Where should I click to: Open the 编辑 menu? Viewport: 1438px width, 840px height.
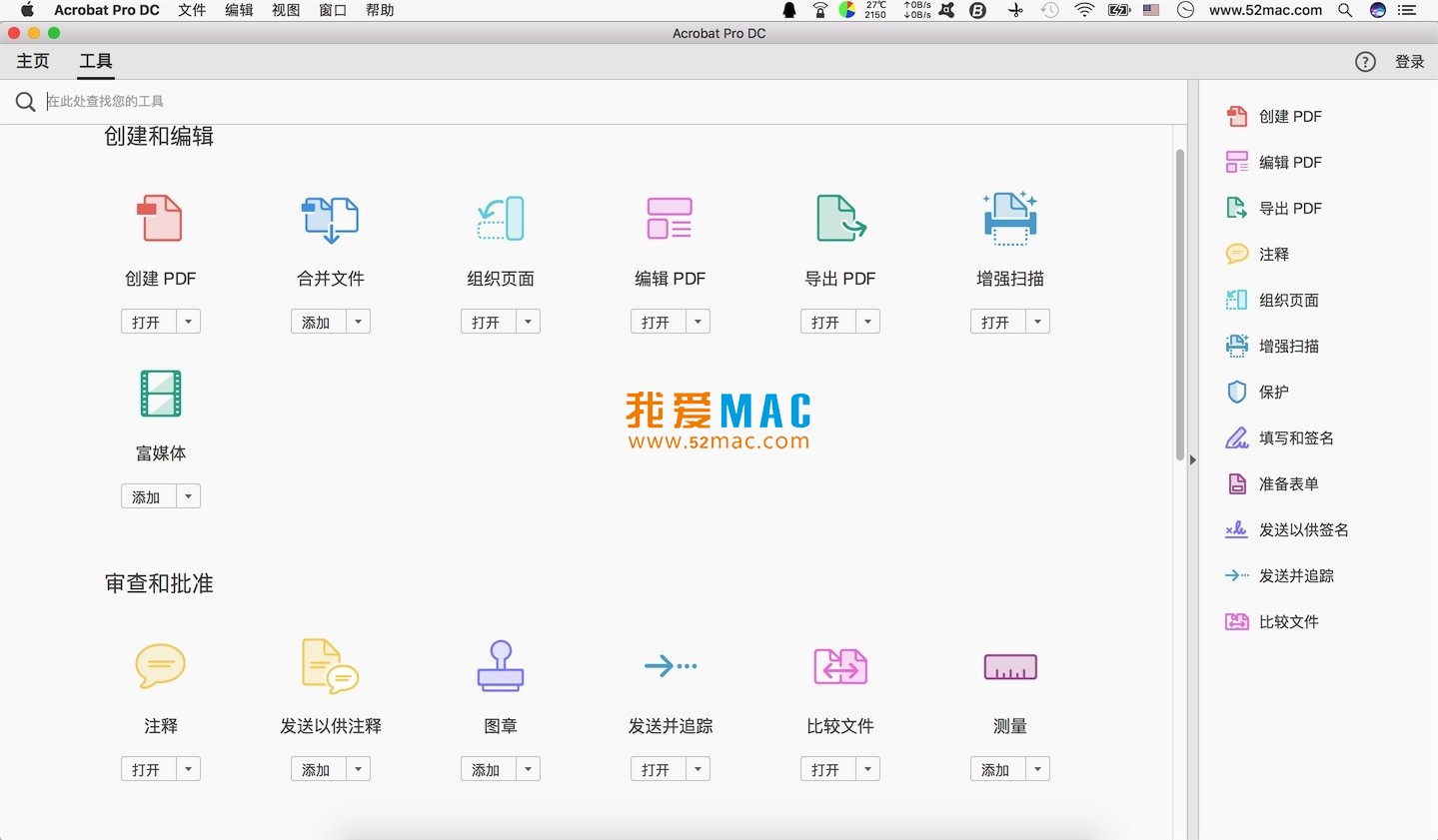239,10
